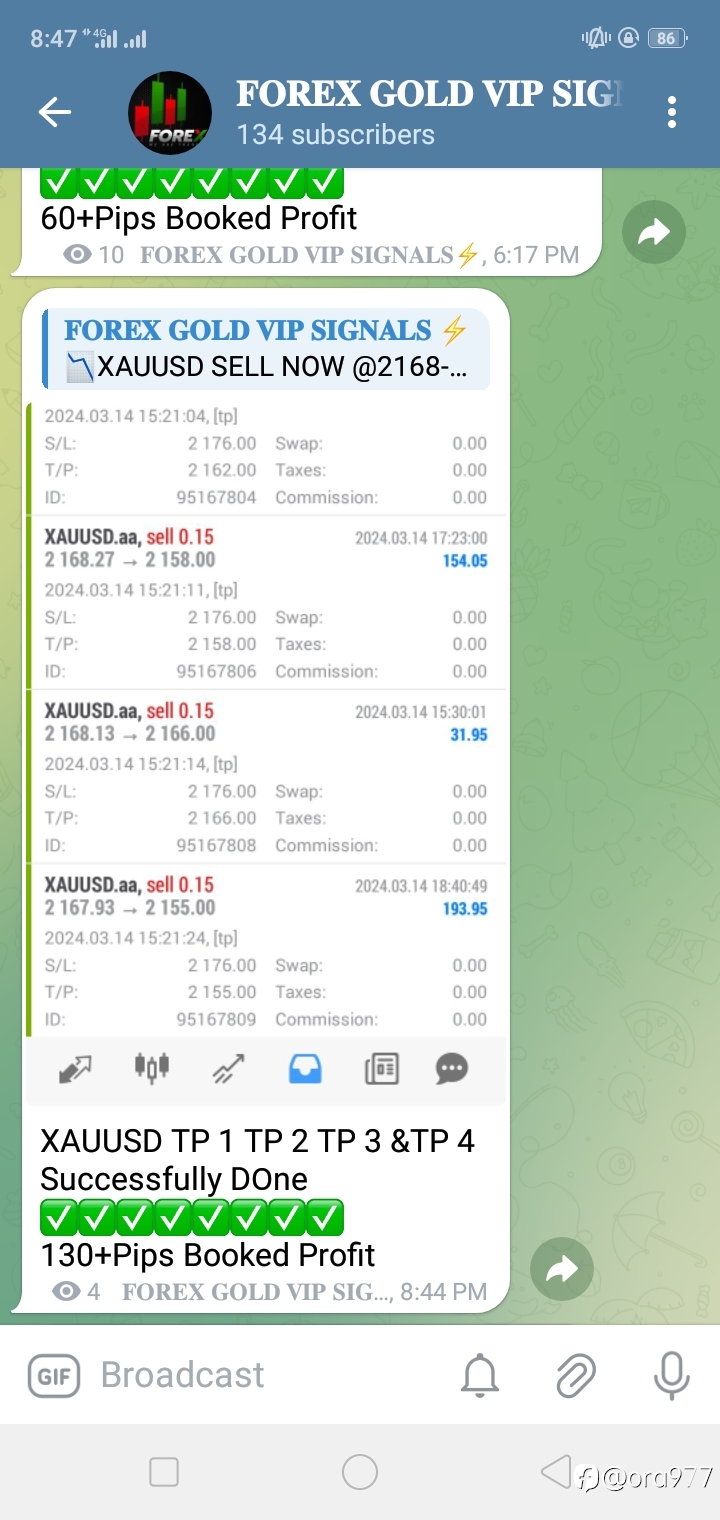Image resolution: width=720 pixels, height=1520 pixels.
Task: Tap 'XAUUSD TP 1 TP 2 TP 3 &TP 4' text
Action: click(x=258, y=1141)
